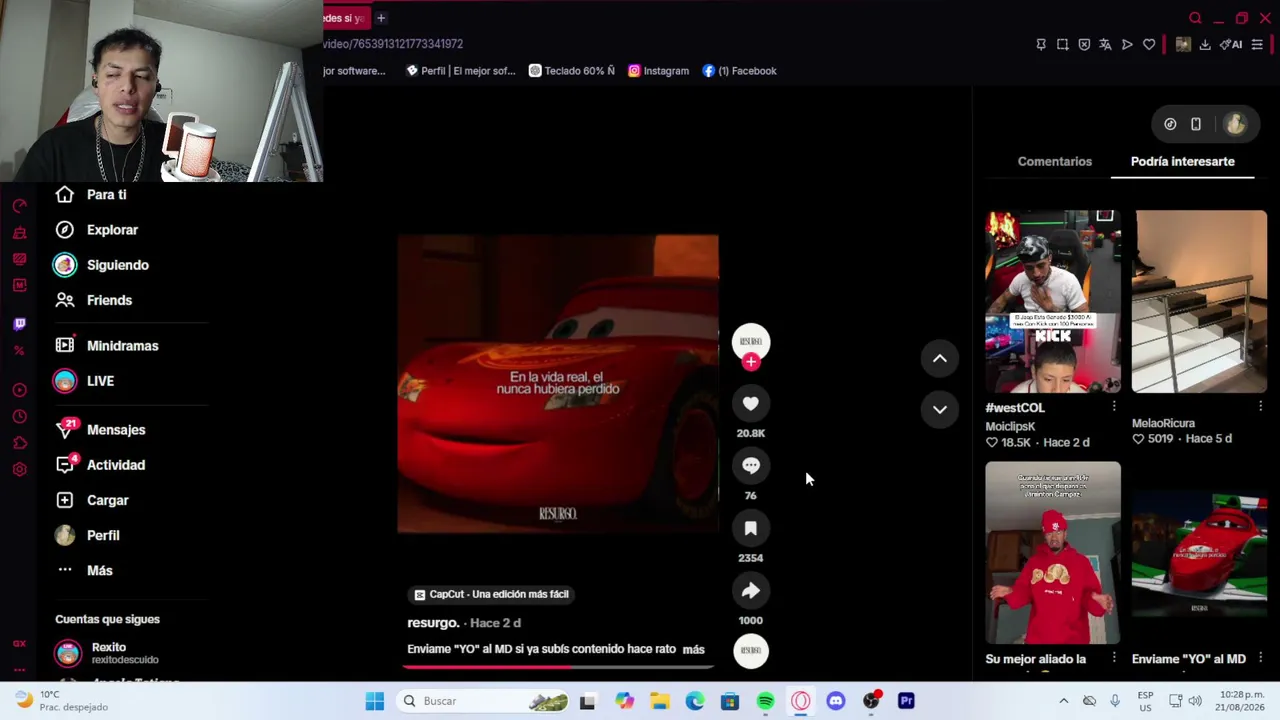
Task: Open the TikTok coins icon in top pill
Action: point(1170,124)
